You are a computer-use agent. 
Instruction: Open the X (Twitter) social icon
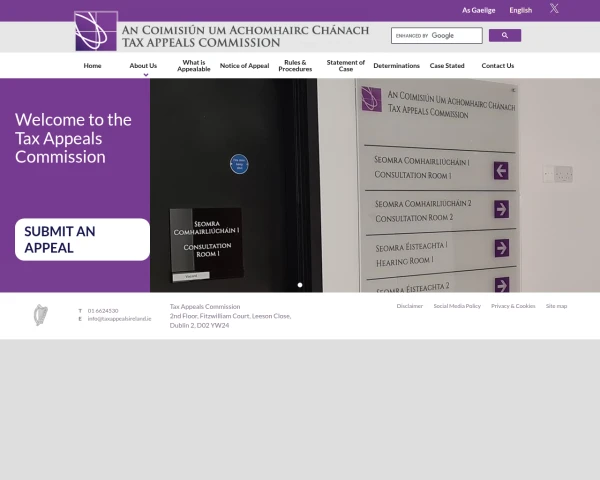pyautogui.click(x=554, y=8)
